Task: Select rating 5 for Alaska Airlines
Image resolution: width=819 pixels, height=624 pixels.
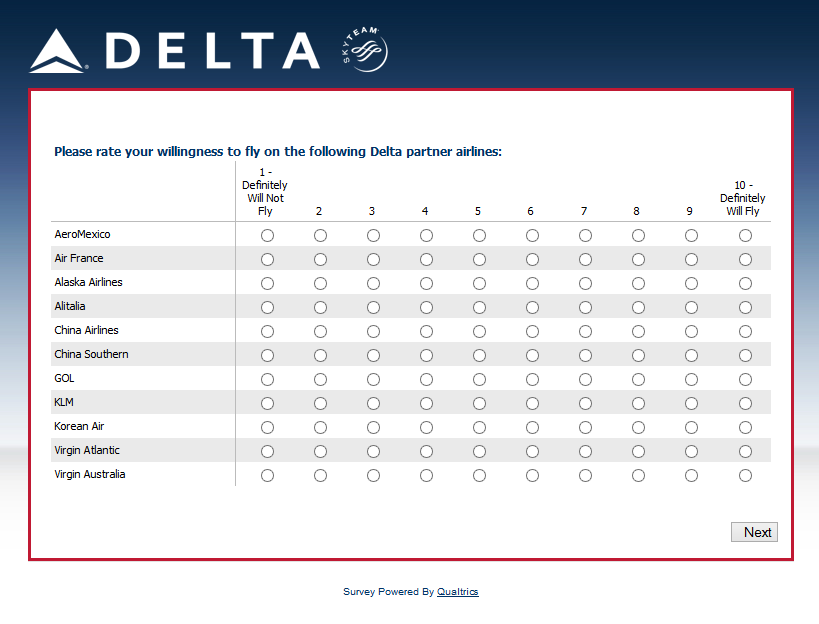Action: click(x=479, y=284)
